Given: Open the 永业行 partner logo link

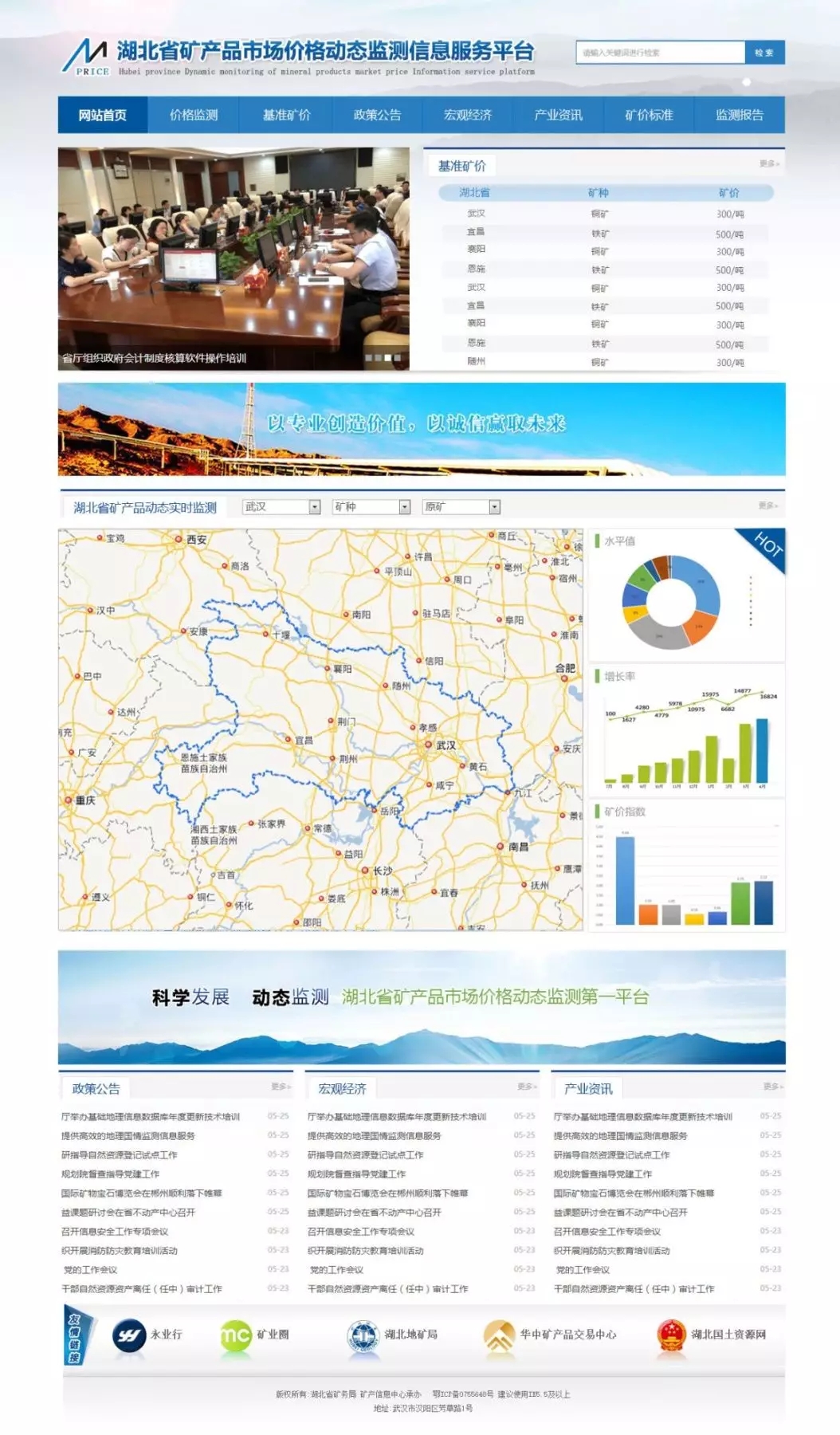Looking at the screenshot, I should [x=129, y=1335].
